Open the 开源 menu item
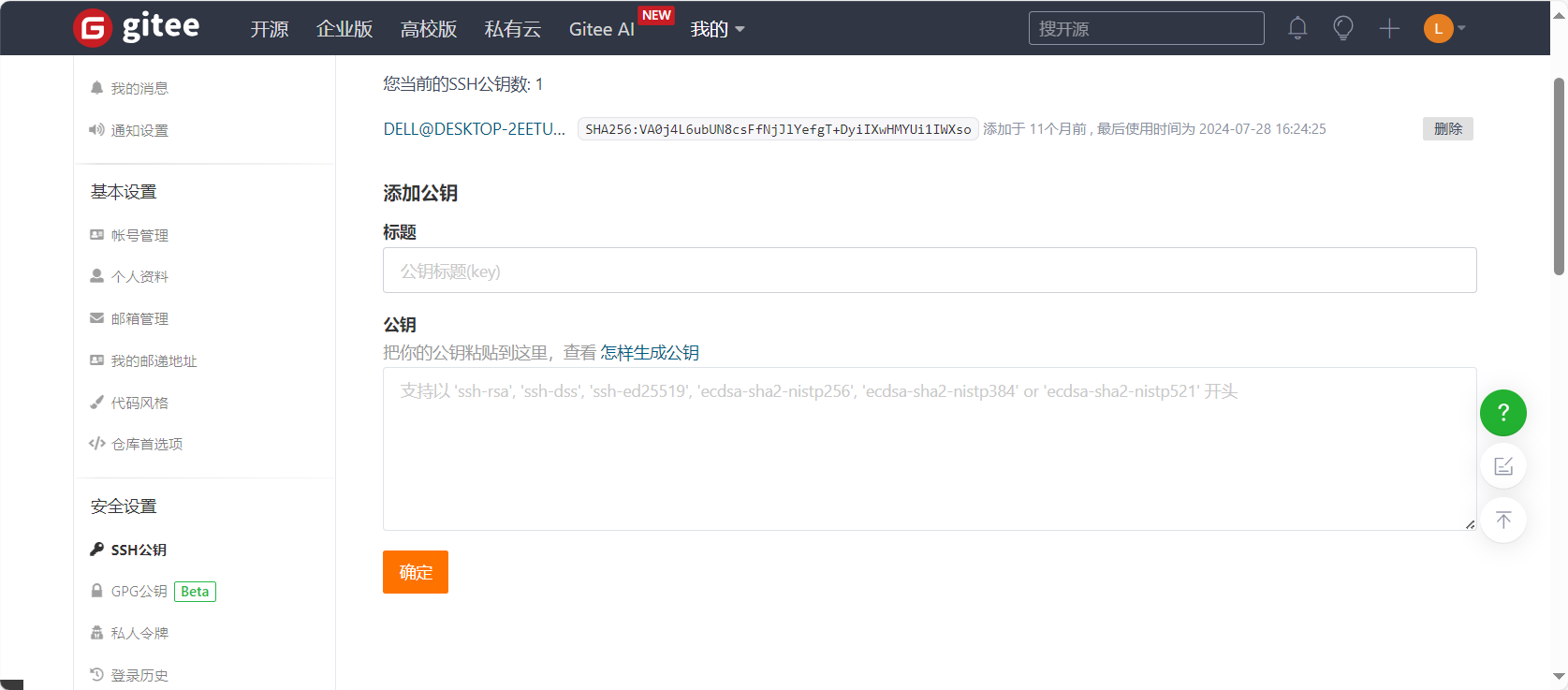This screenshot has height=690, width=1568. (270, 29)
